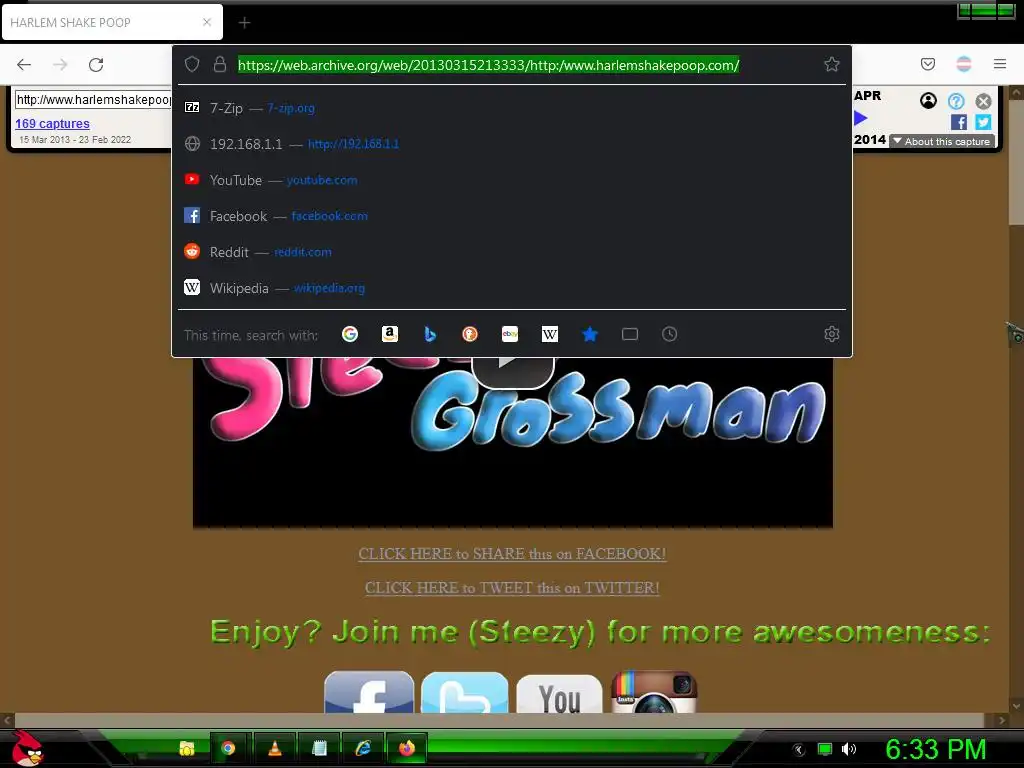Search this time with eBay
The width and height of the screenshot is (1024, 768).
click(x=509, y=334)
